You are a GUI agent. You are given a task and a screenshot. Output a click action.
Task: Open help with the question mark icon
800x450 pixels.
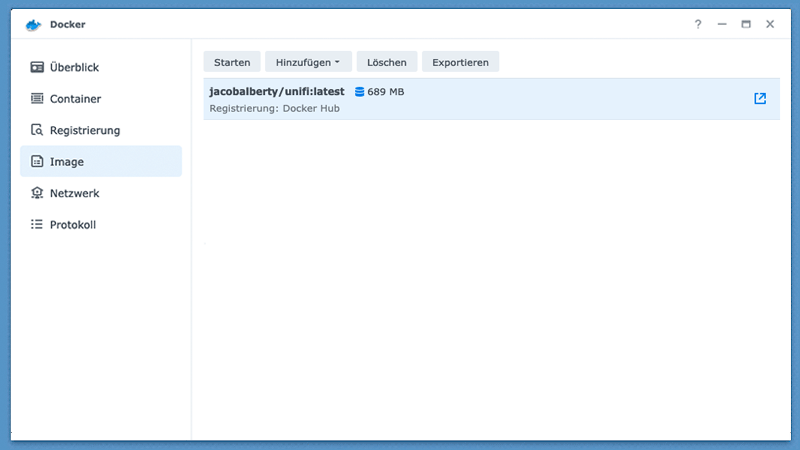coord(698,25)
